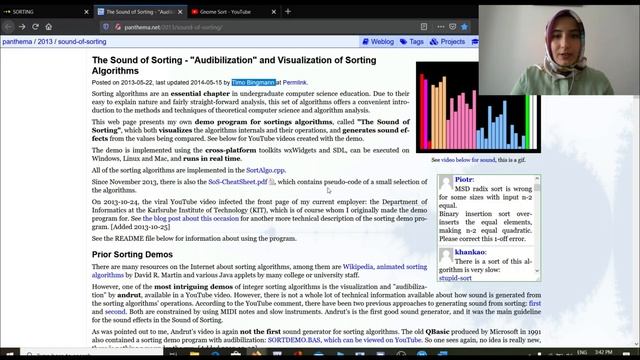The width and height of the screenshot is (640, 360).
Task: Click the highlighted Timo Bingmann author link
Action: point(253,82)
